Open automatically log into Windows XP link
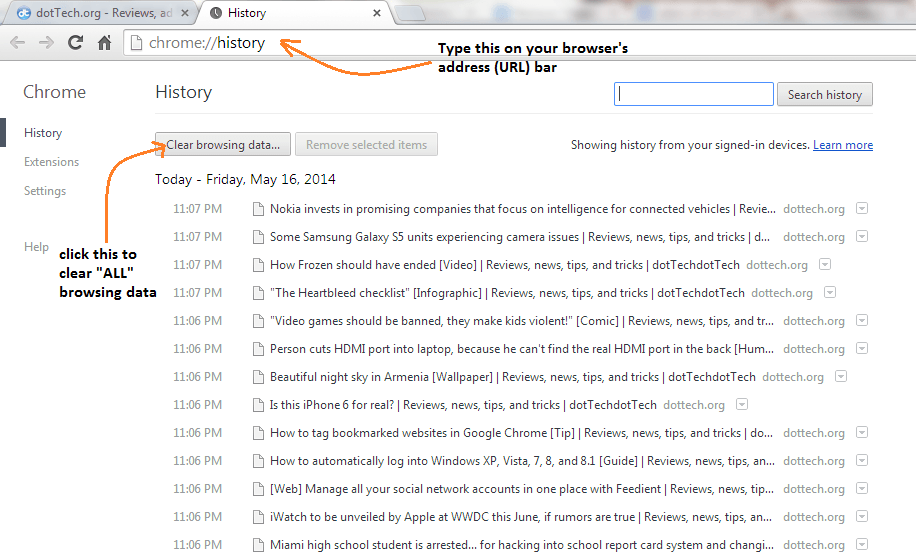This screenshot has width=916, height=559. point(522,461)
